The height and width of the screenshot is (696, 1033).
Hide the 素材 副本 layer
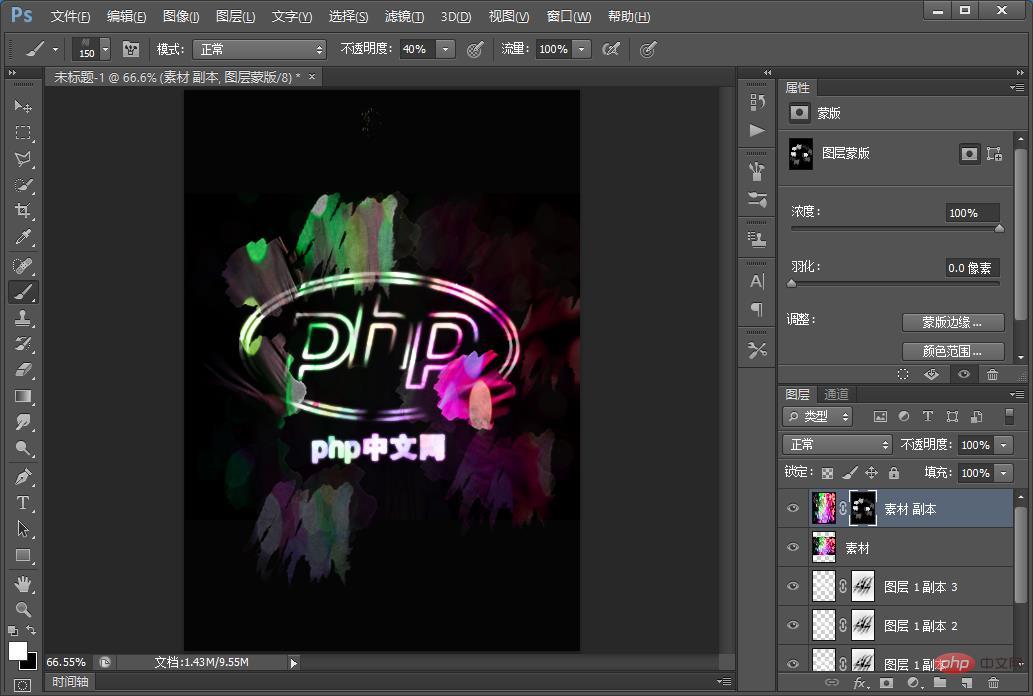[x=793, y=508]
